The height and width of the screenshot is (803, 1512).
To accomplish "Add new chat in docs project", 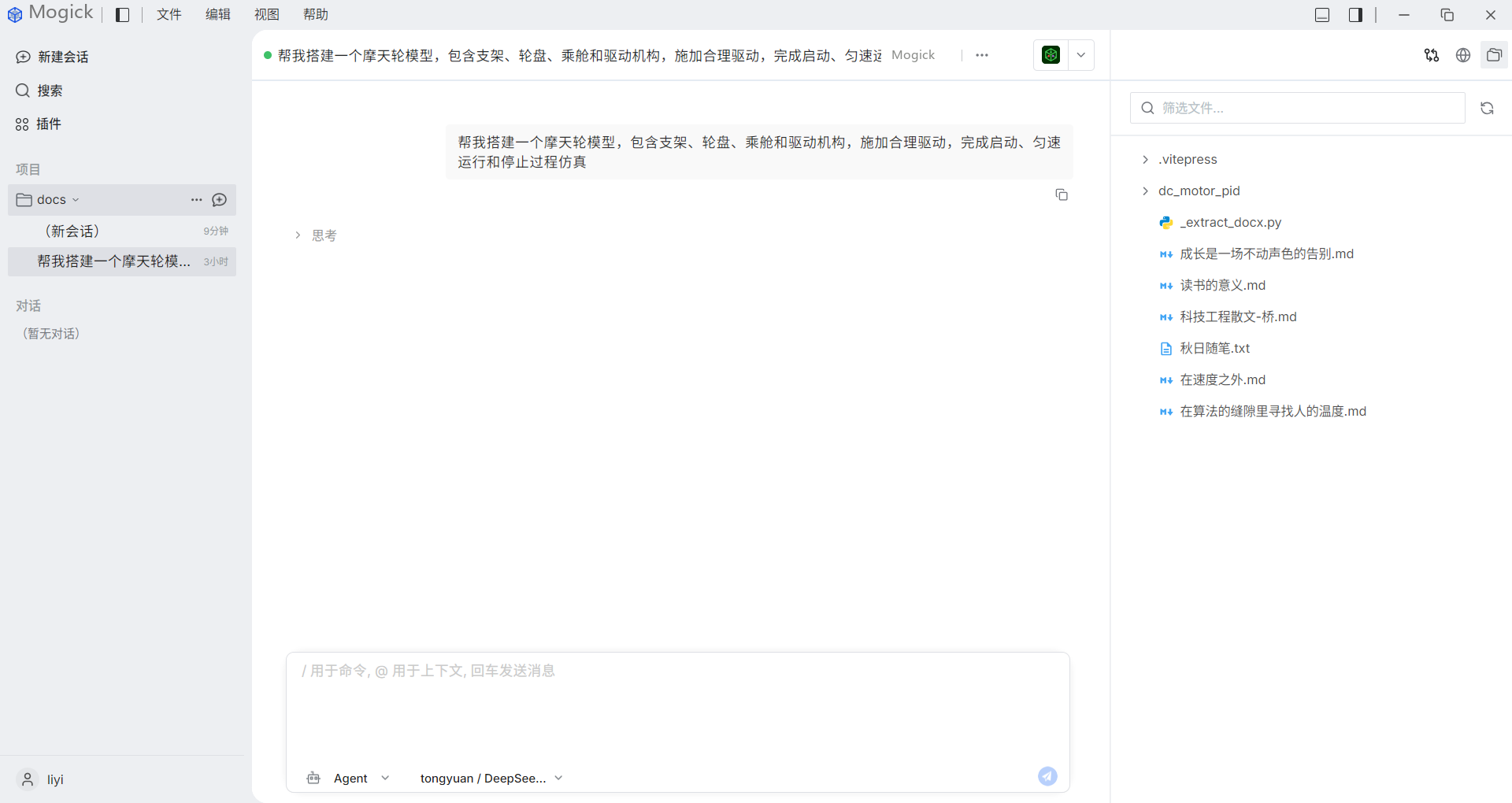I will [220, 200].
